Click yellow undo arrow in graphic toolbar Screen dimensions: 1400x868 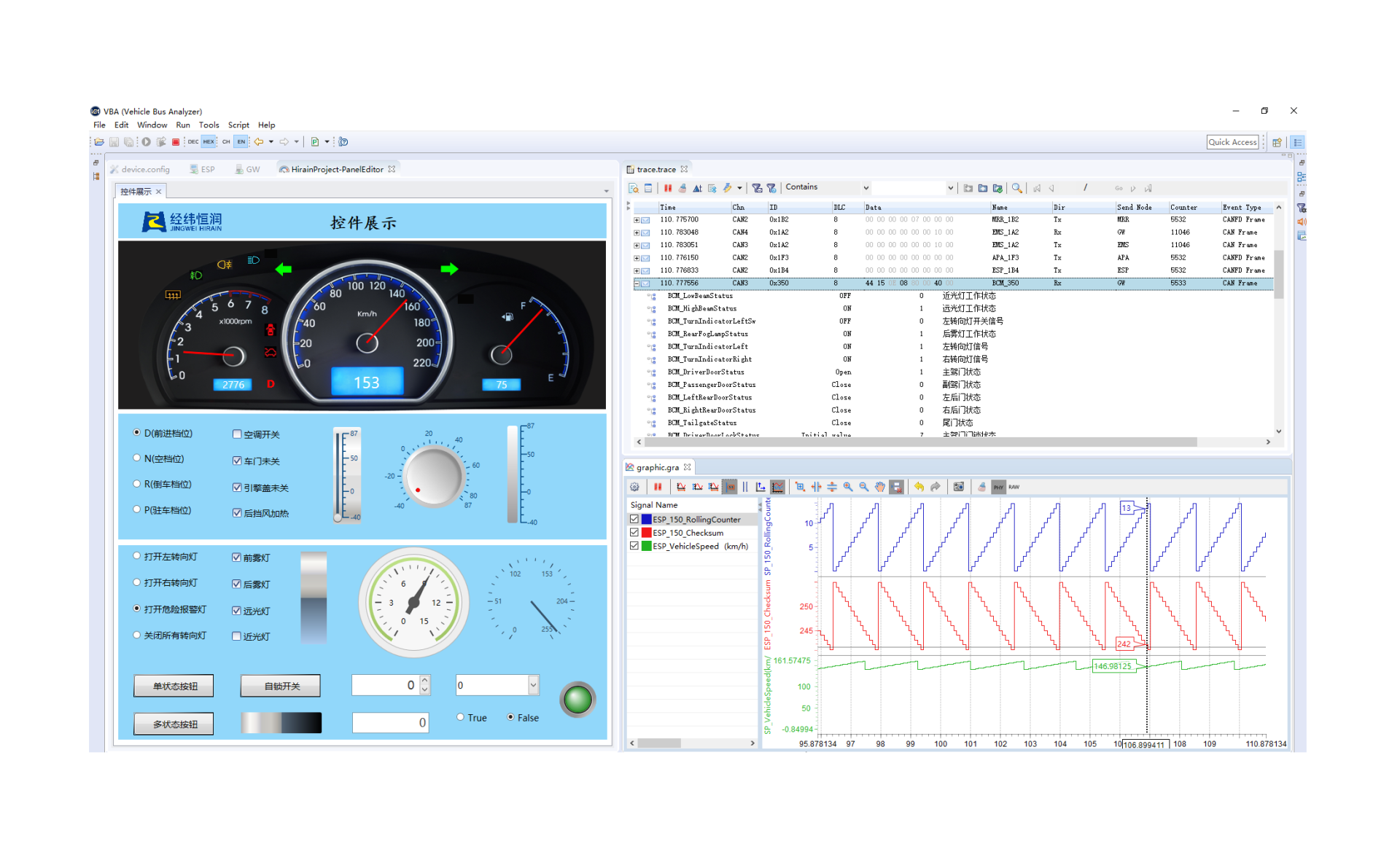click(919, 487)
